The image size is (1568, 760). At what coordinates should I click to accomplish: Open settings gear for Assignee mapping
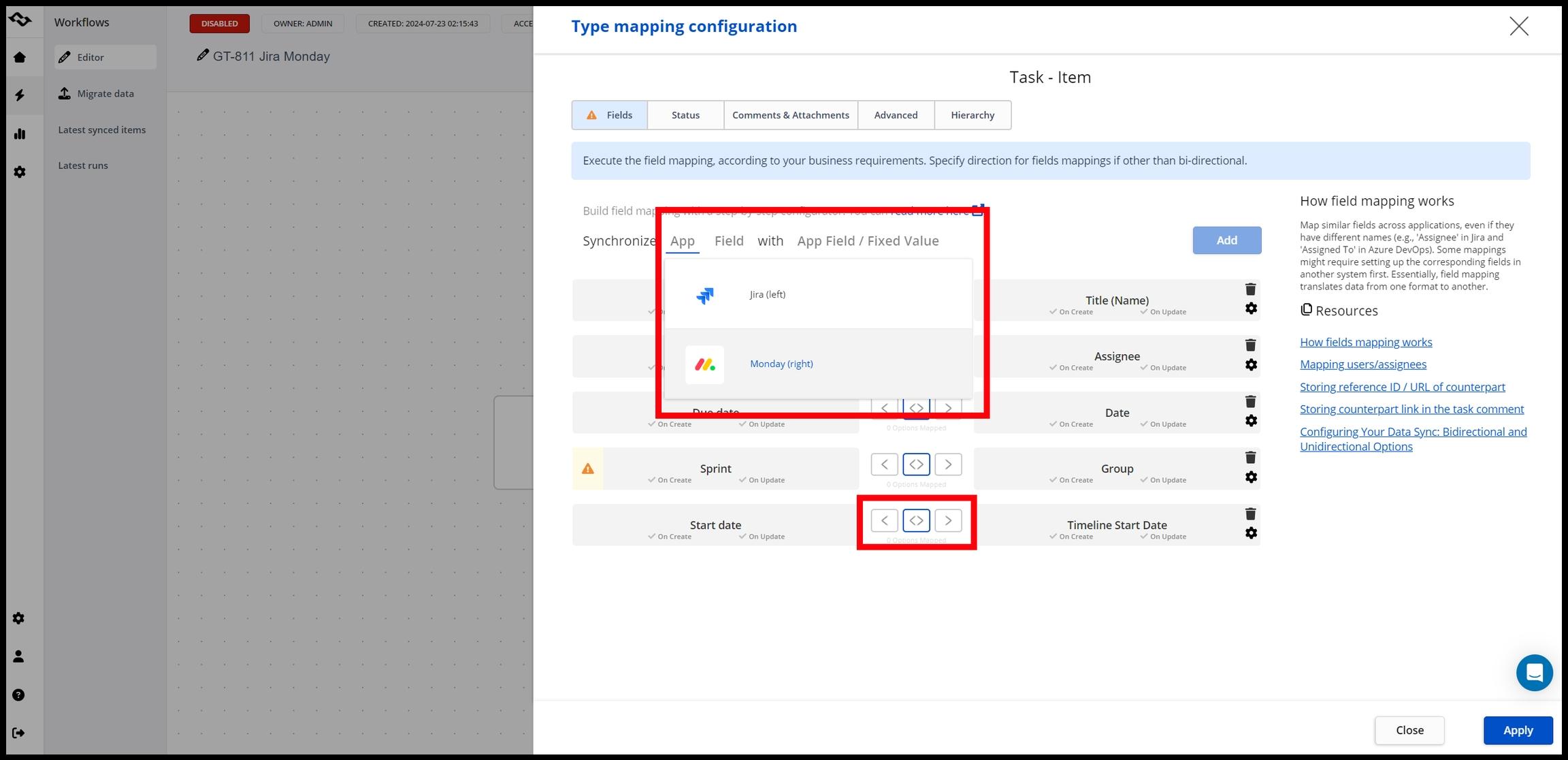pyautogui.click(x=1251, y=365)
